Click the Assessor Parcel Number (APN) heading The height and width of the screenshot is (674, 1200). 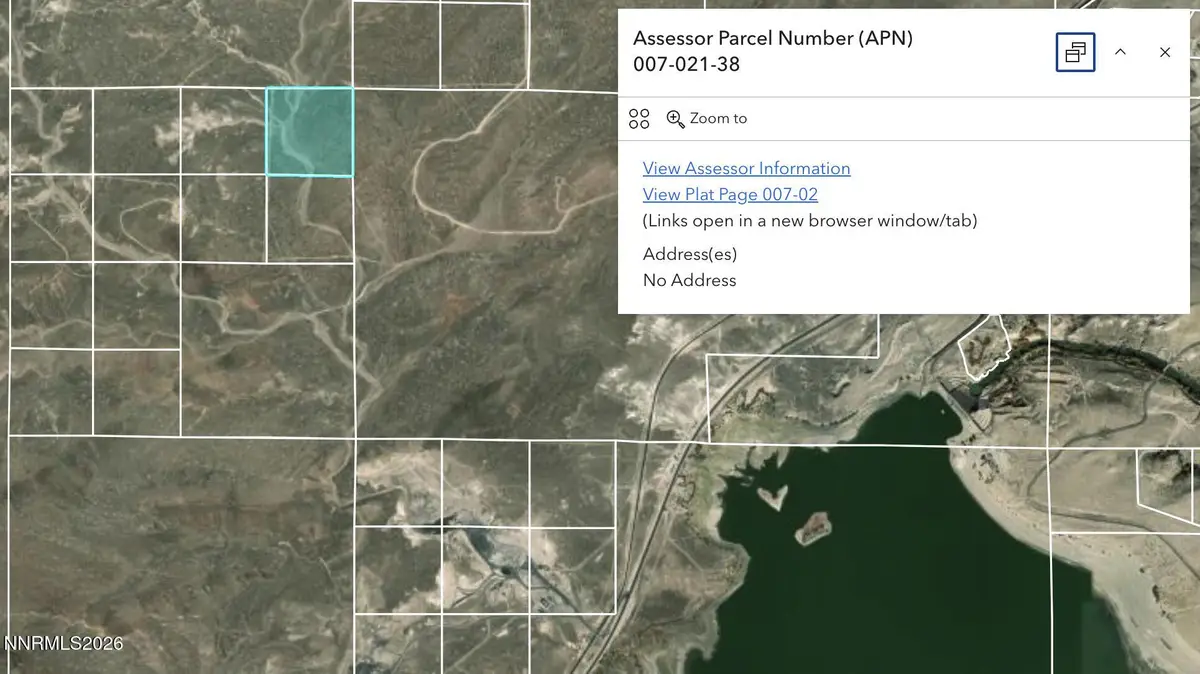click(773, 39)
